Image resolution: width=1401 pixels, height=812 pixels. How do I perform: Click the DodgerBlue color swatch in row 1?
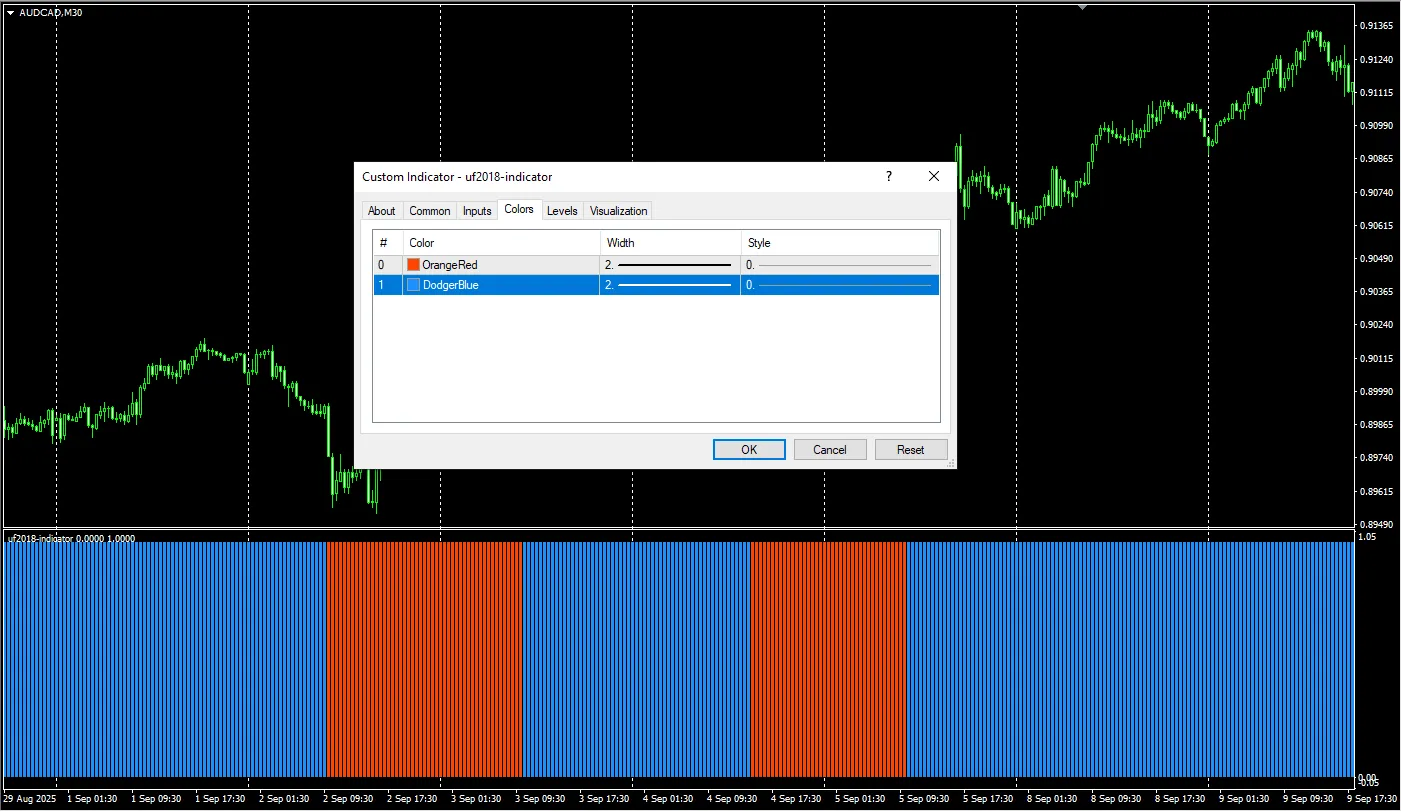click(413, 285)
